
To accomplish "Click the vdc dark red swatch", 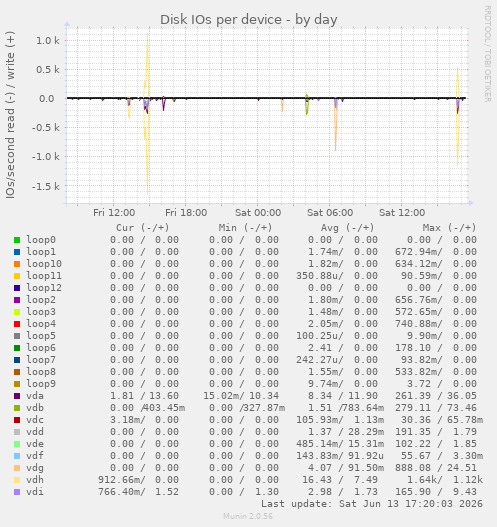I will click(17, 420).
